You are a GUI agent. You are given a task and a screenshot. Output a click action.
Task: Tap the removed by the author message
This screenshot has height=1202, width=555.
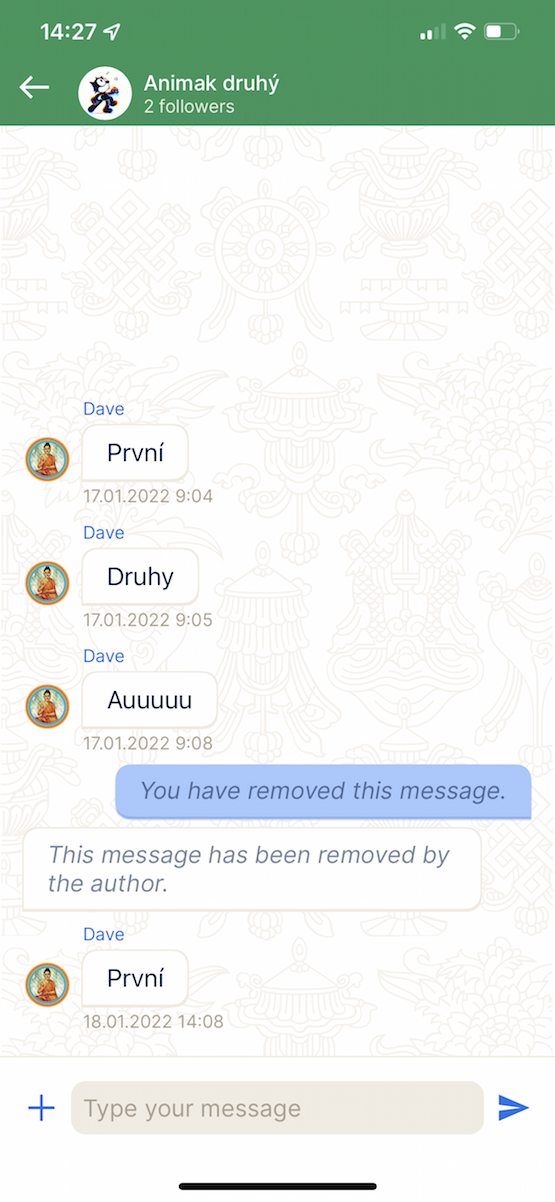tap(252, 869)
